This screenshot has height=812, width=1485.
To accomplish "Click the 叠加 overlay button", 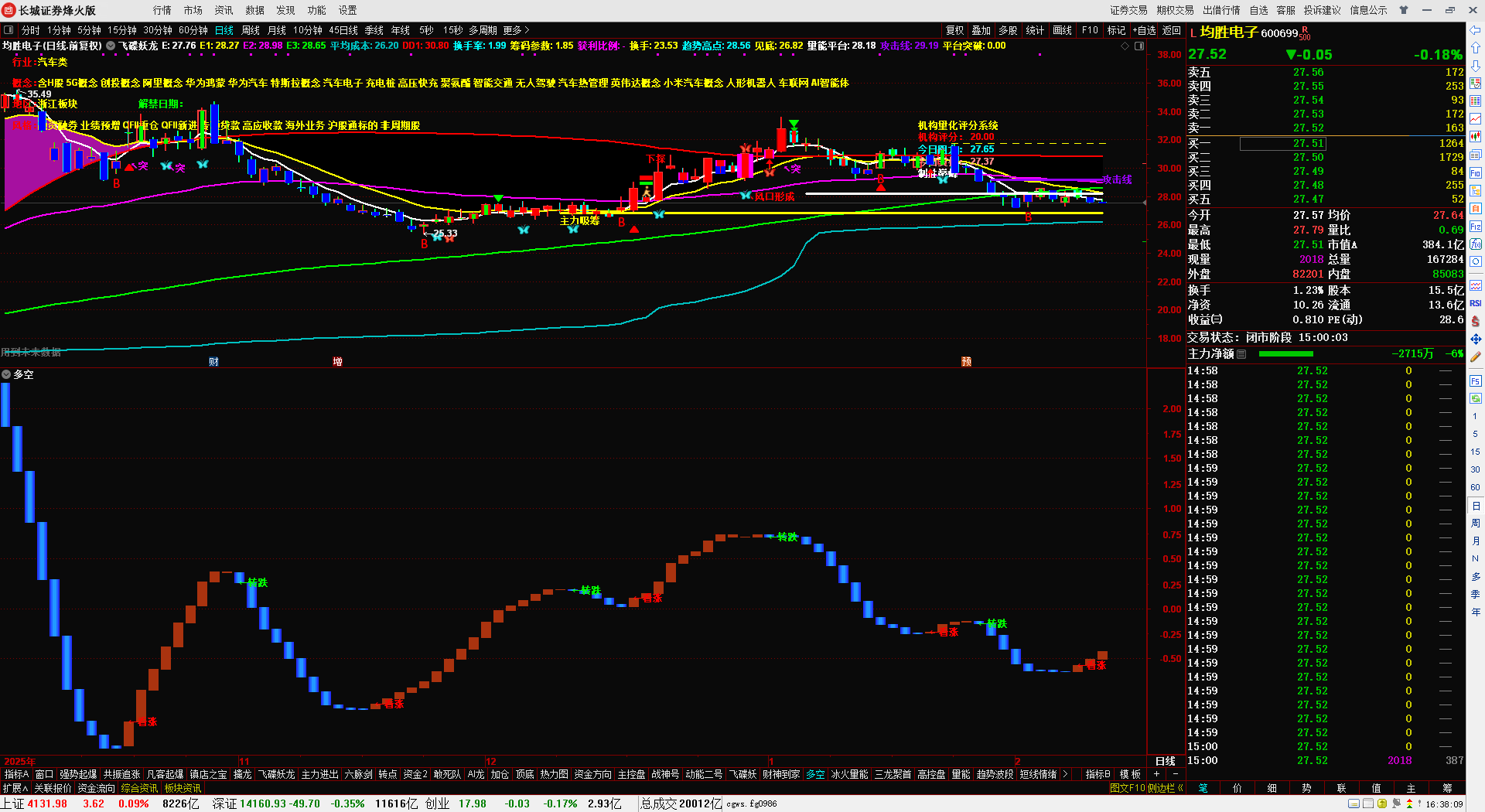I will [x=981, y=30].
